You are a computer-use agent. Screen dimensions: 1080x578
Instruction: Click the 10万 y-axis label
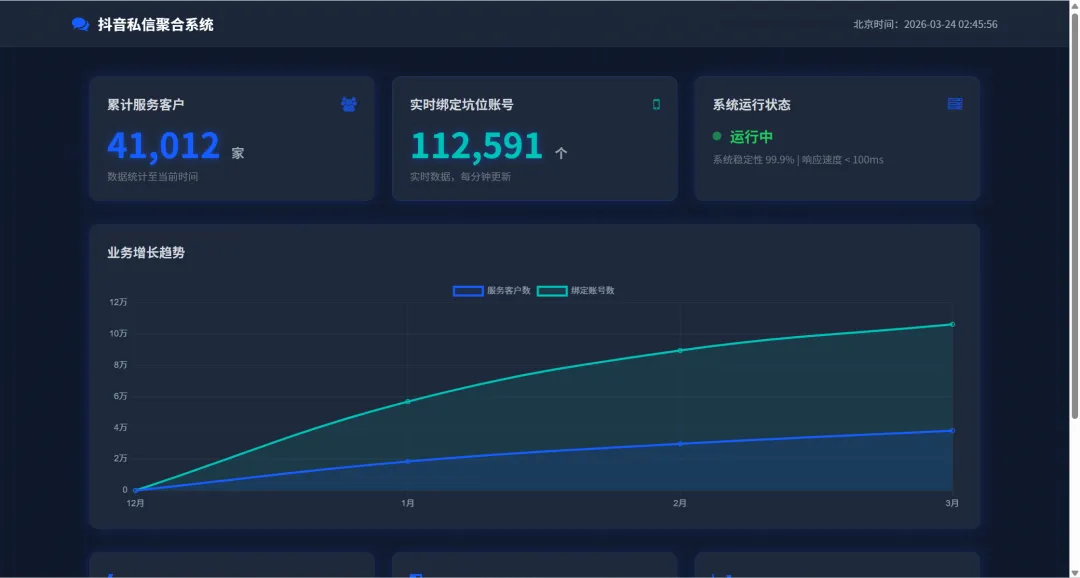(x=118, y=333)
